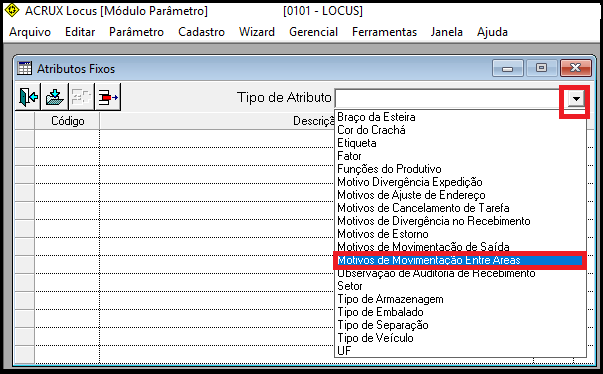Maximize the Atributos Fixos window
The width and height of the screenshot is (603, 374).
pos(541,68)
